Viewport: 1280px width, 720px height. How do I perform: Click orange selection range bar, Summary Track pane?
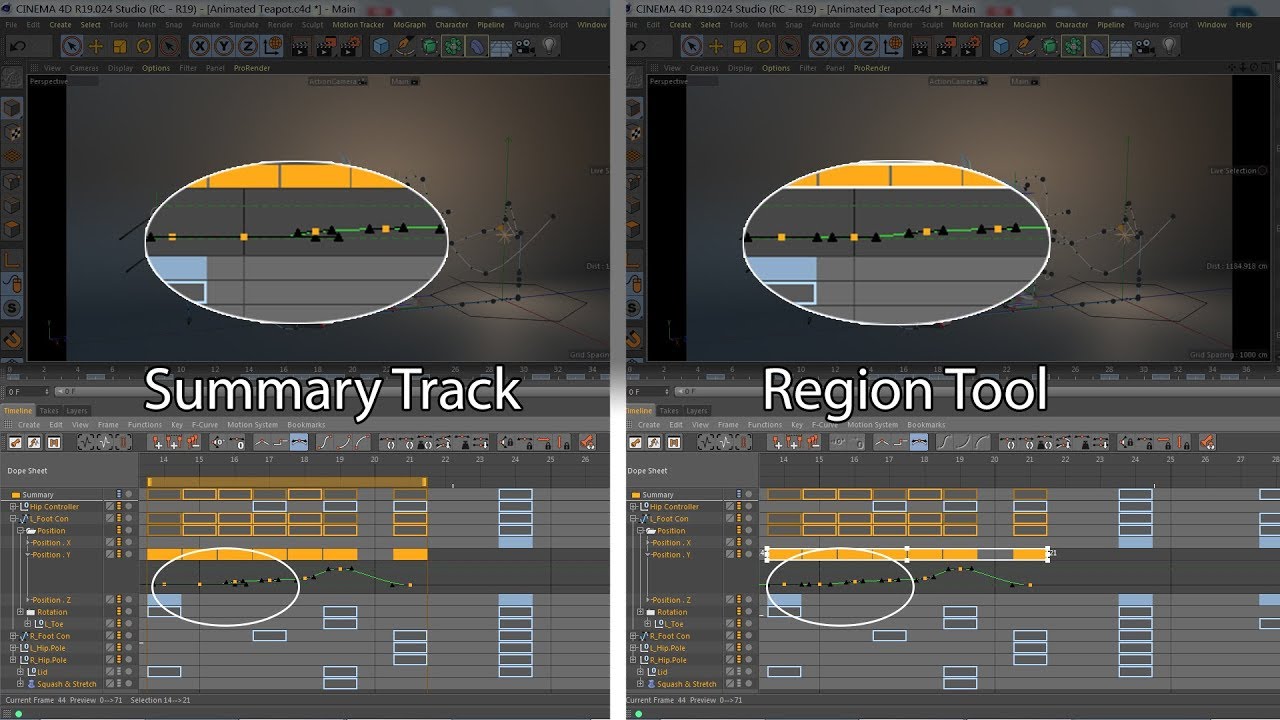point(287,482)
